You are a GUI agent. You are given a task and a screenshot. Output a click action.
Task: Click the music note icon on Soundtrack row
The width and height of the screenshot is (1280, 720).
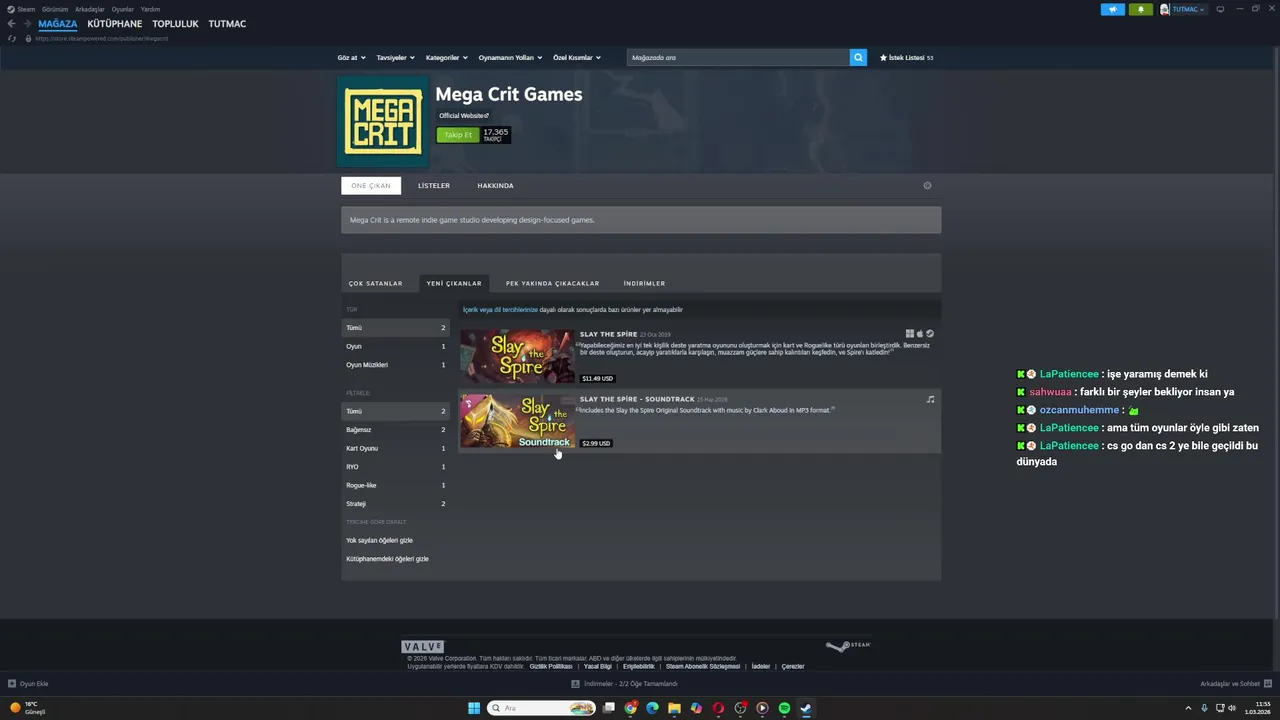coord(930,399)
